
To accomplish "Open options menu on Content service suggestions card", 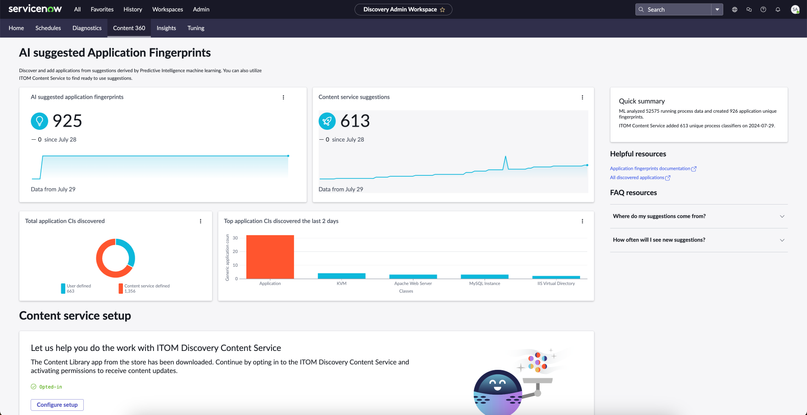I will point(582,97).
